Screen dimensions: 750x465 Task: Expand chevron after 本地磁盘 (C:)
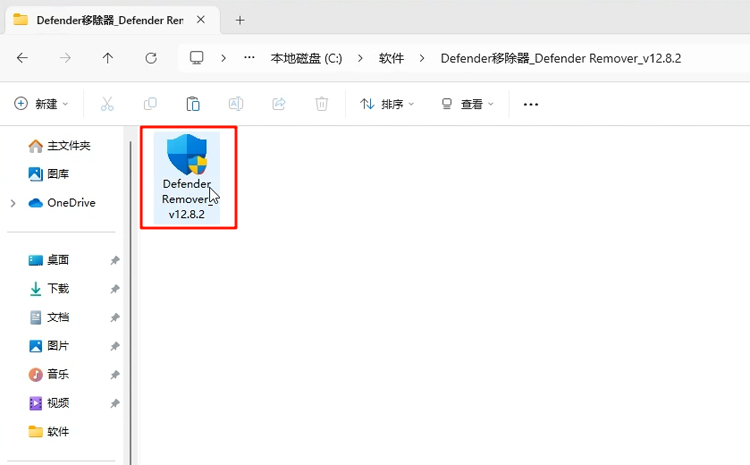click(360, 58)
